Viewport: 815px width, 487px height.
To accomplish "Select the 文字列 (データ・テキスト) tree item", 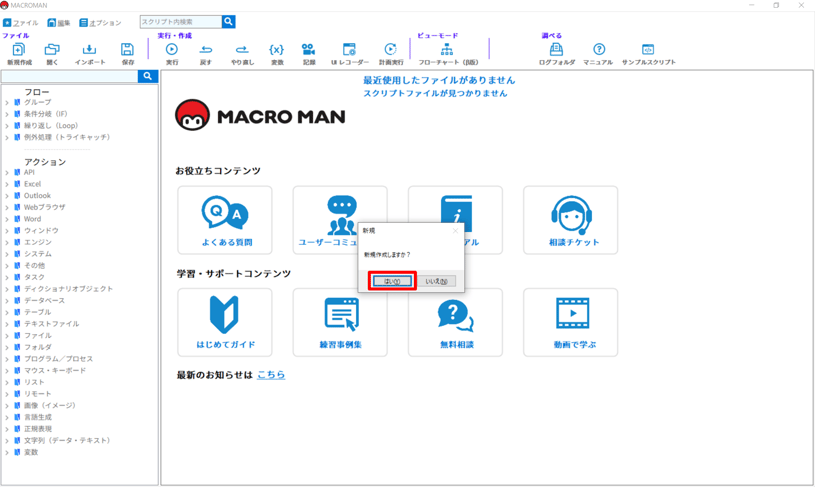I will pos(67,440).
